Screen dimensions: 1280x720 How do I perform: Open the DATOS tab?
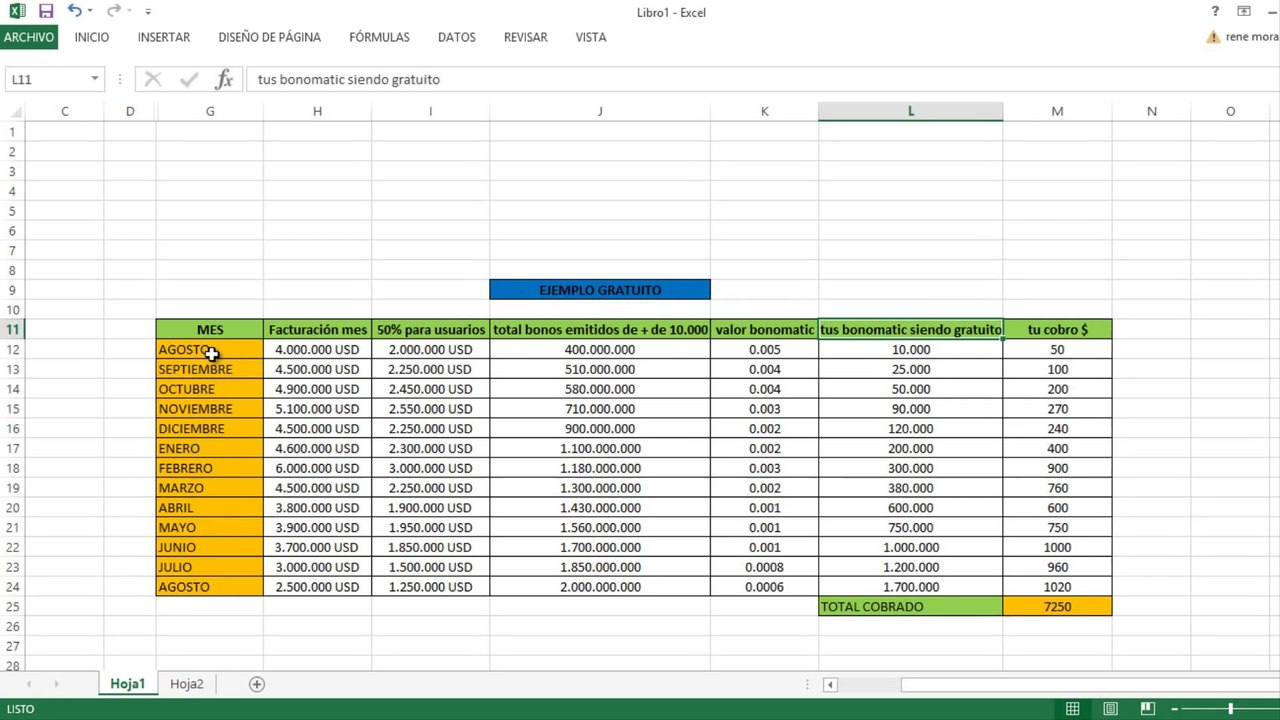(x=457, y=37)
